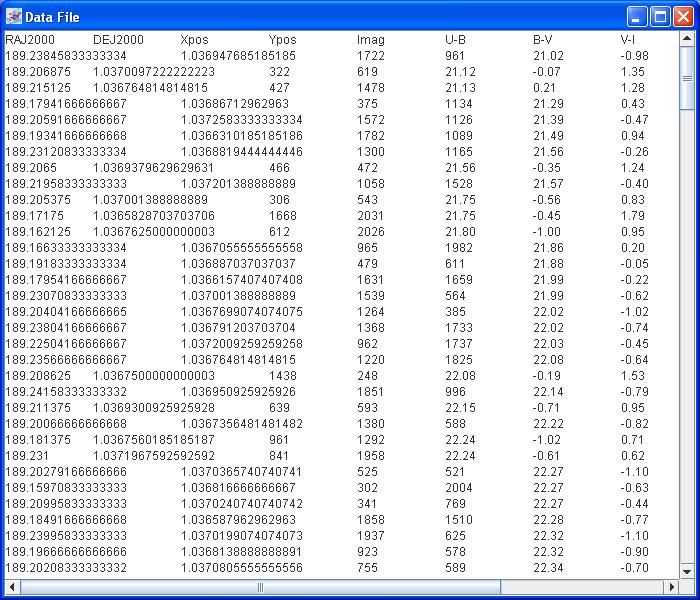The width and height of the screenshot is (700, 600).
Task: Click the horizontal scrollbar thumb
Action: (x=260, y=587)
